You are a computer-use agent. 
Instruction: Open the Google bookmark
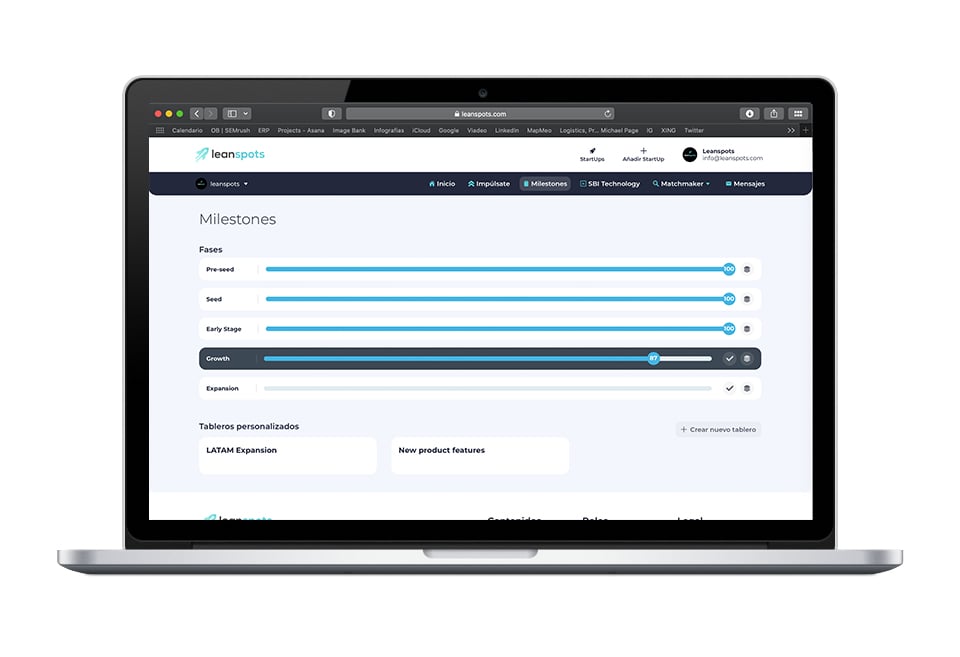tap(449, 130)
